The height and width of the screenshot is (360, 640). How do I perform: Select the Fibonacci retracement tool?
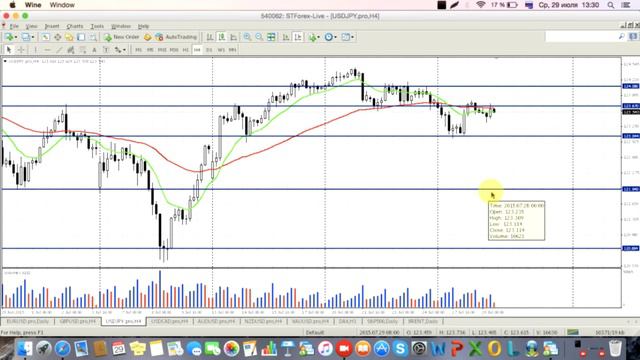82,50
